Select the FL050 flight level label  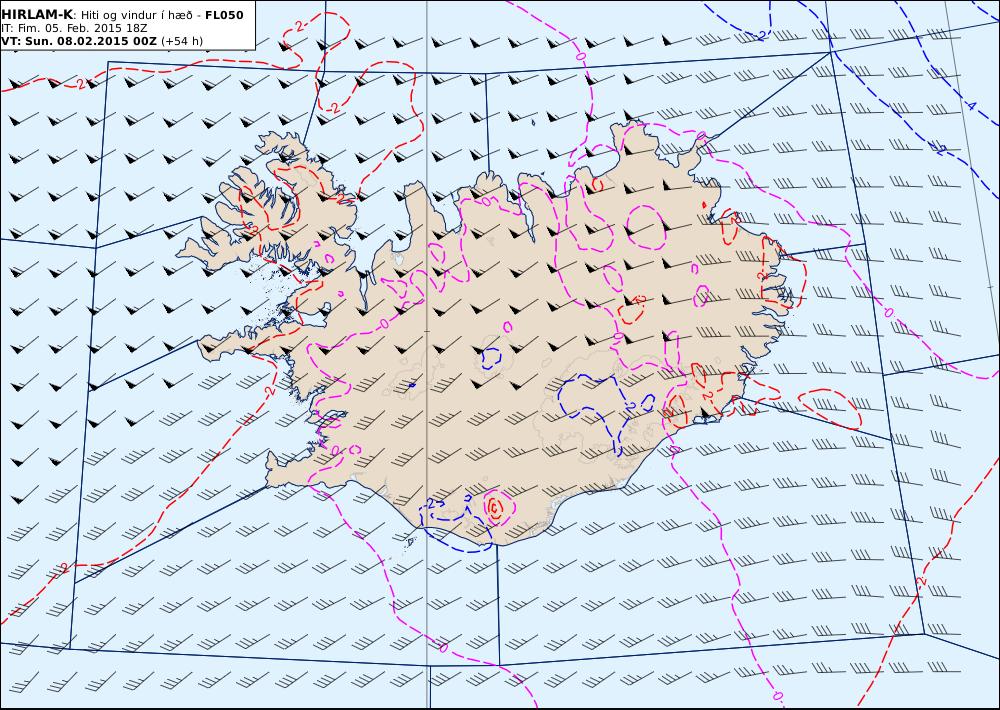[x=224, y=15]
